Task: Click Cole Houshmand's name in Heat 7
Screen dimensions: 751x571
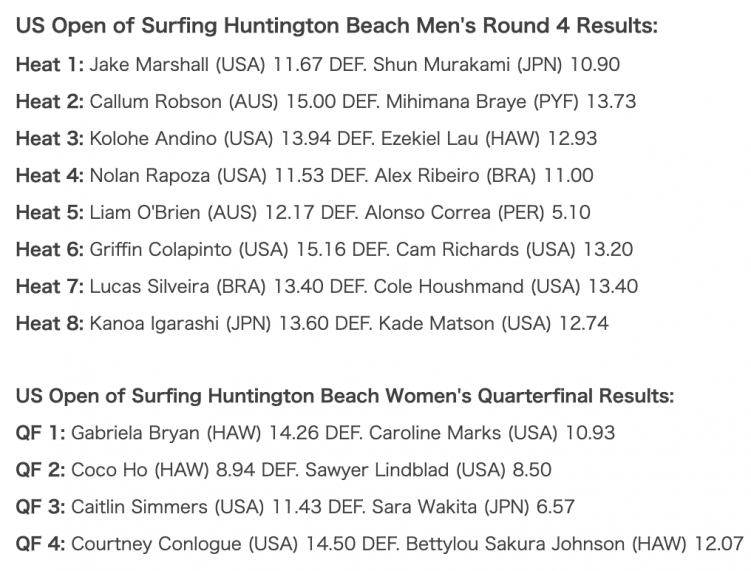Action: [x=448, y=286]
